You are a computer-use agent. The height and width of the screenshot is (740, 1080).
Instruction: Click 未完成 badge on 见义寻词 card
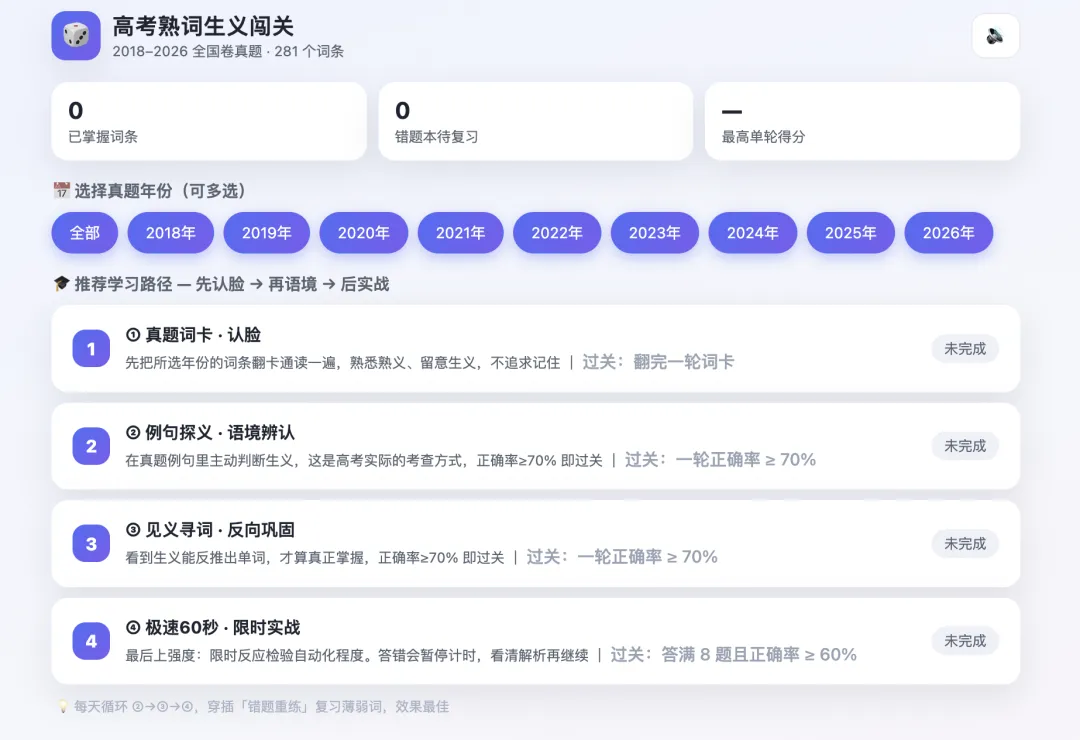965,544
